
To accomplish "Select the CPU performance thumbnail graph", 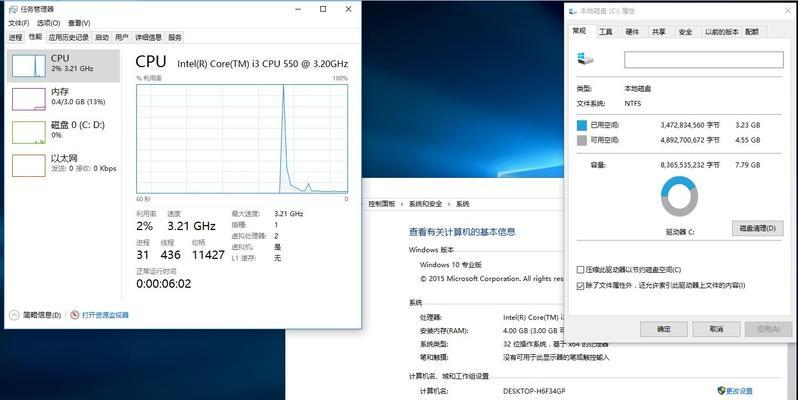I will point(28,66).
